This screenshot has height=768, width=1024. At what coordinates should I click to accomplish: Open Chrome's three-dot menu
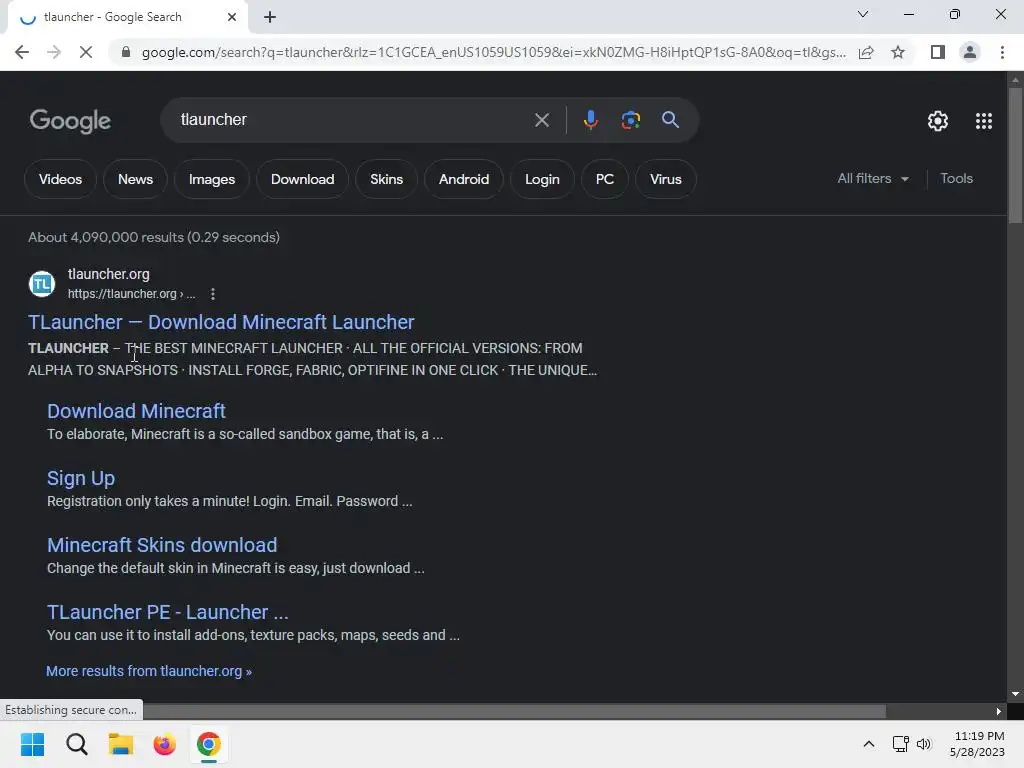tap(1002, 52)
